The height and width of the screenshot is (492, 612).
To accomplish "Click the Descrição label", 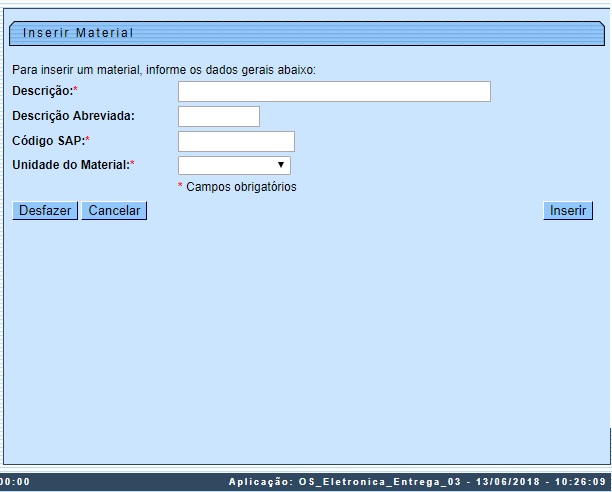I will 45,91.
